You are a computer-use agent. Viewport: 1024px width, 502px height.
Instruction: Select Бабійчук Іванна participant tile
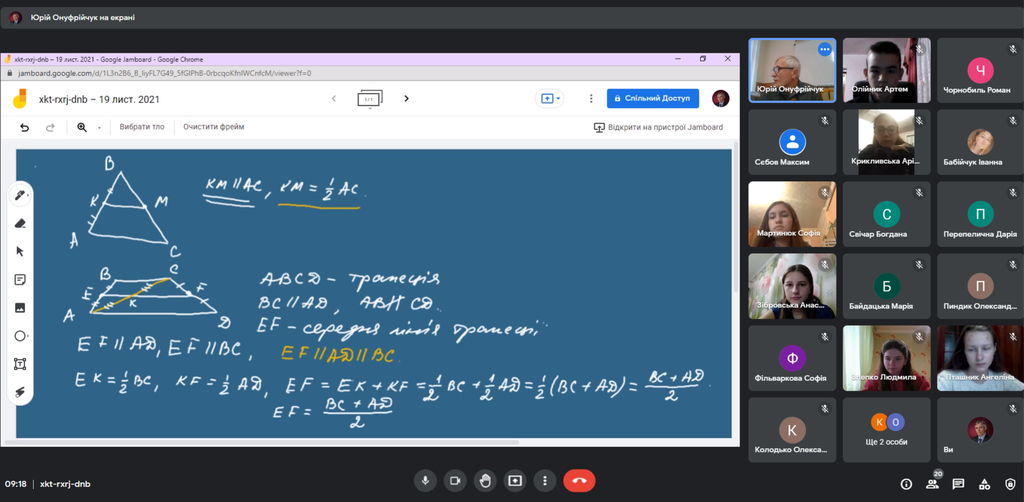pos(980,142)
